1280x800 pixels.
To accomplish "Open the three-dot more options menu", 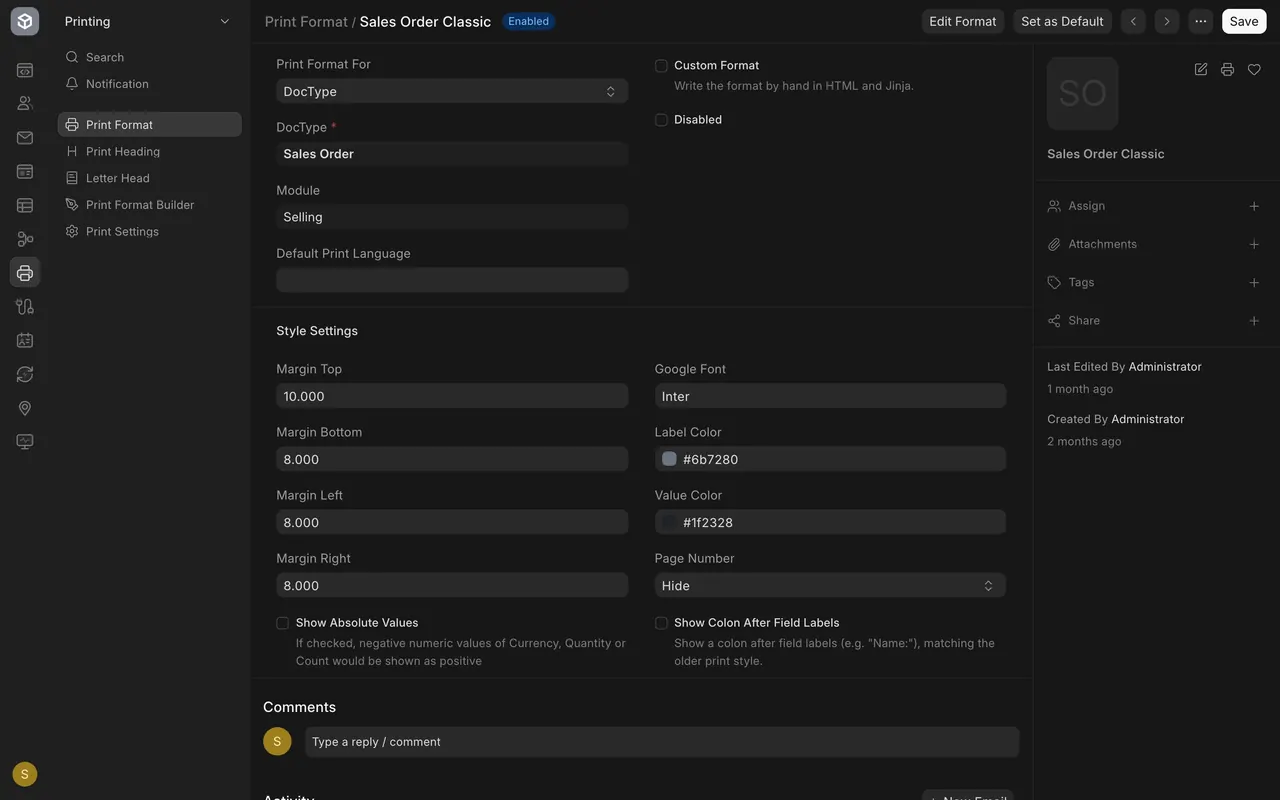I will 1200,21.
